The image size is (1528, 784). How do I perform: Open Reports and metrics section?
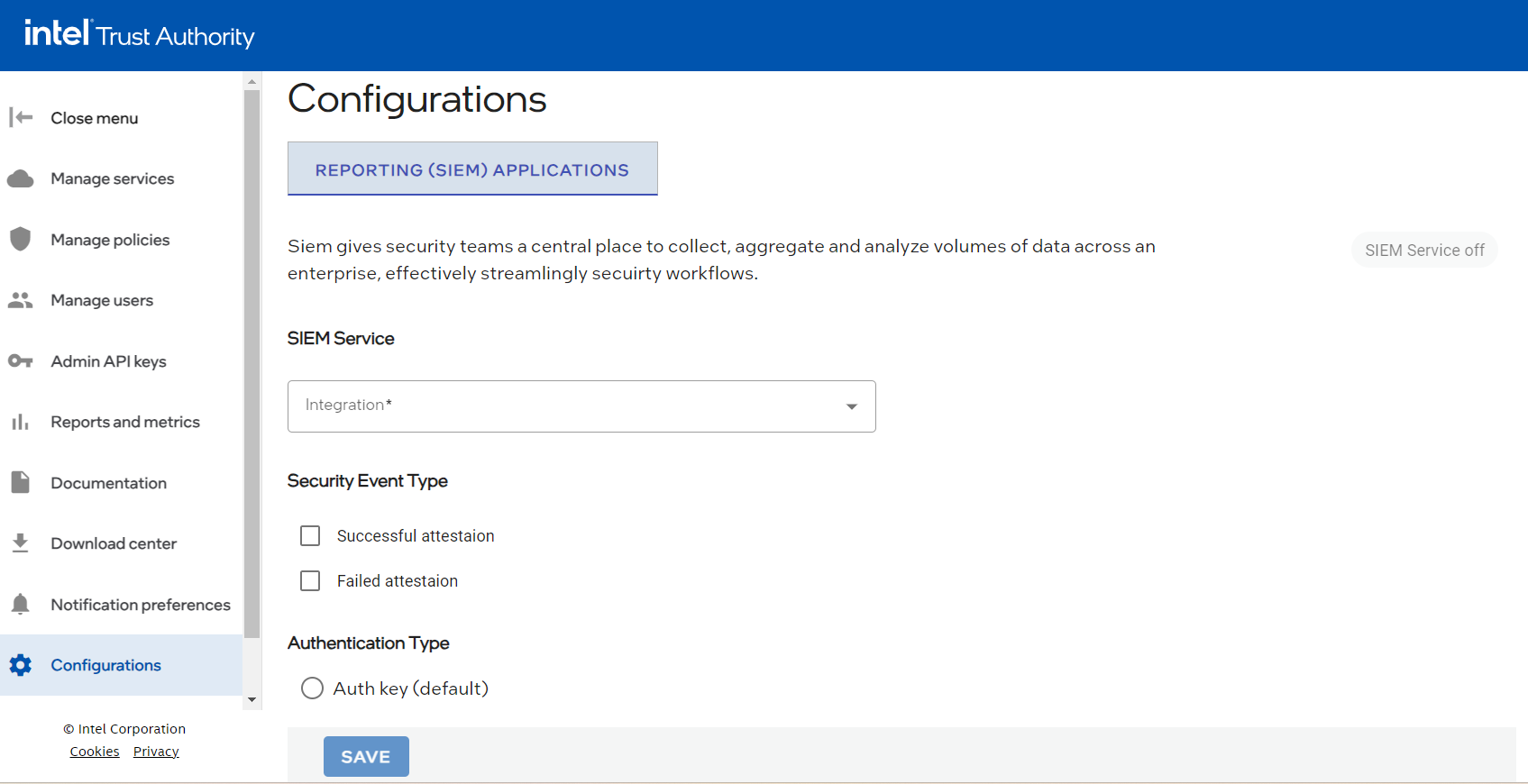tap(121, 422)
